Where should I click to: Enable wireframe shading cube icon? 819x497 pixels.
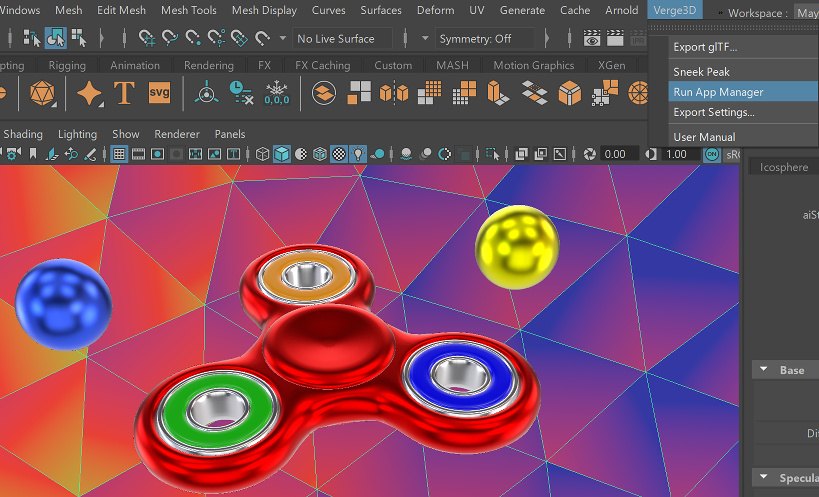(262, 154)
